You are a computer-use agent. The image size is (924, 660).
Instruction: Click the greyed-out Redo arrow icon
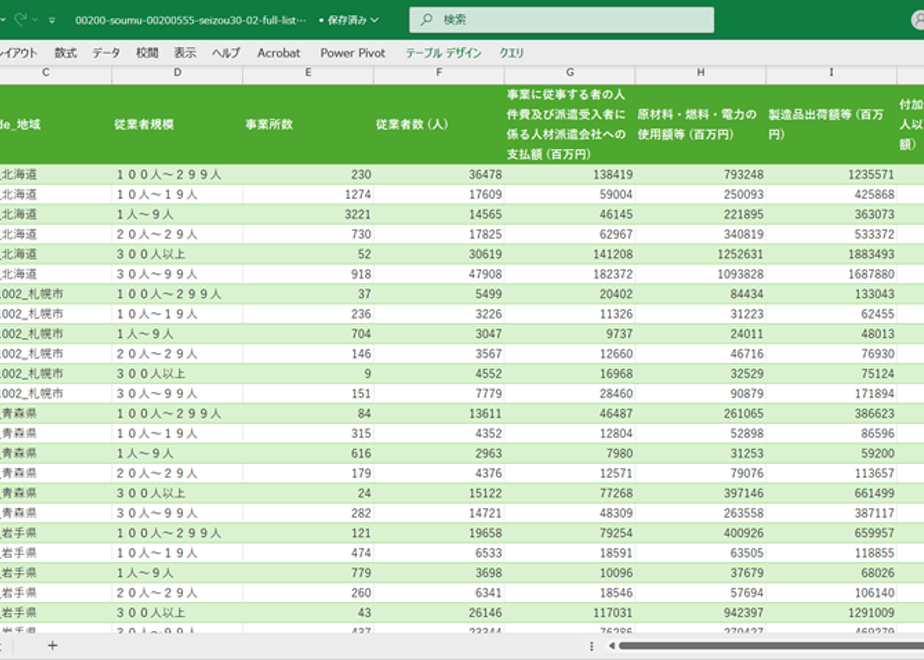(21, 20)
